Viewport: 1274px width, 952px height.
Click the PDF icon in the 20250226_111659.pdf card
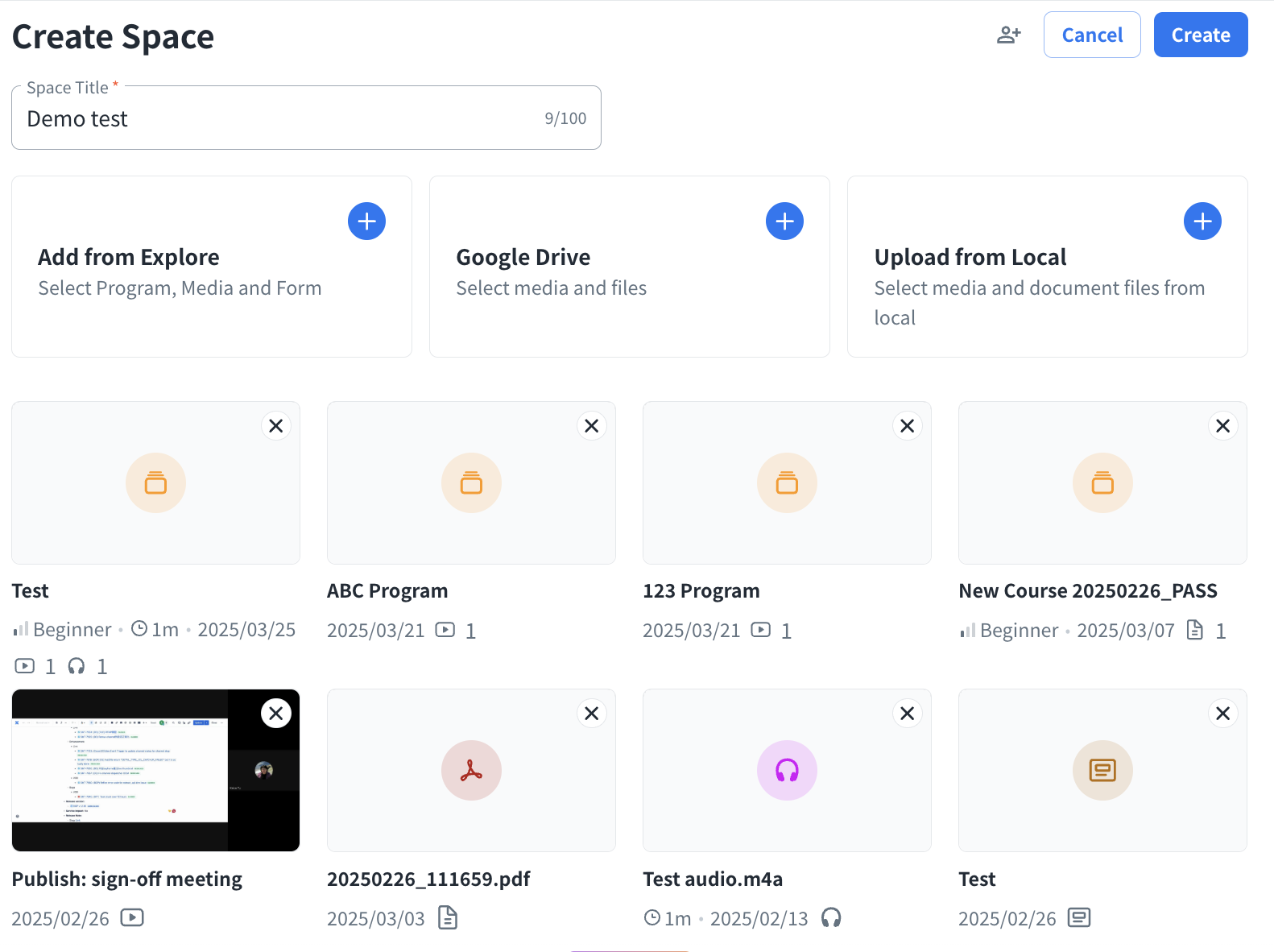471,771
